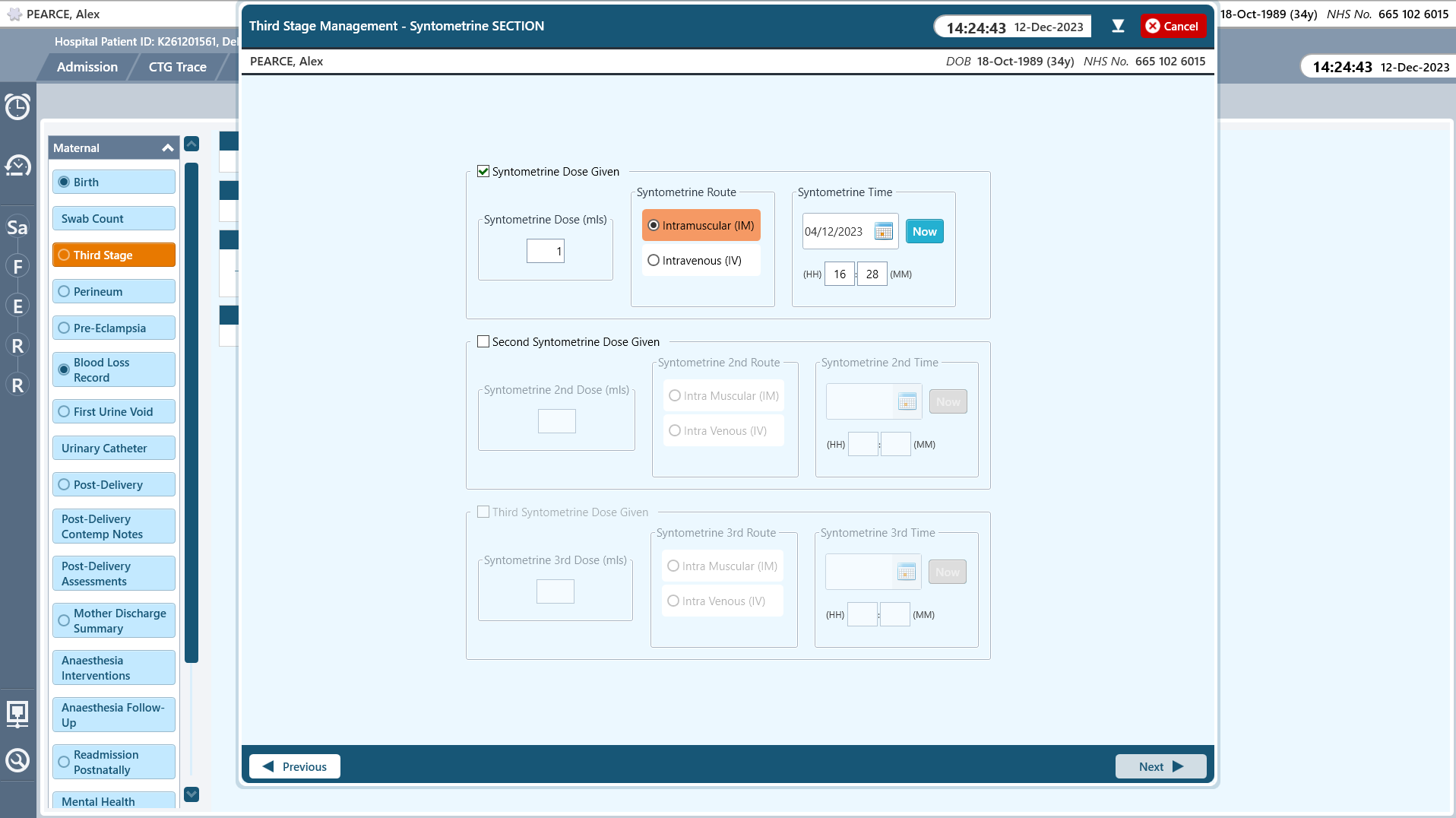Screen dimensions: 1456x818
Task: Open Readmission Postnatally
Action: tap(114, 763)
